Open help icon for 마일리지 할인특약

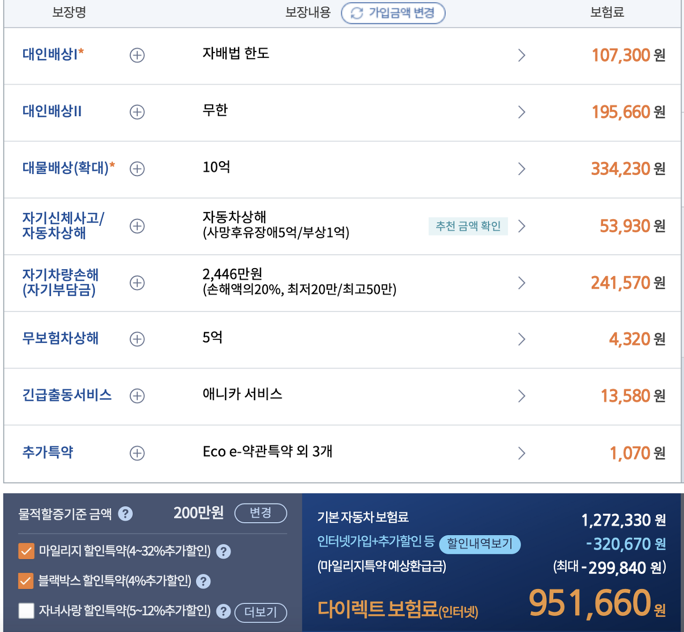[223, 552]
